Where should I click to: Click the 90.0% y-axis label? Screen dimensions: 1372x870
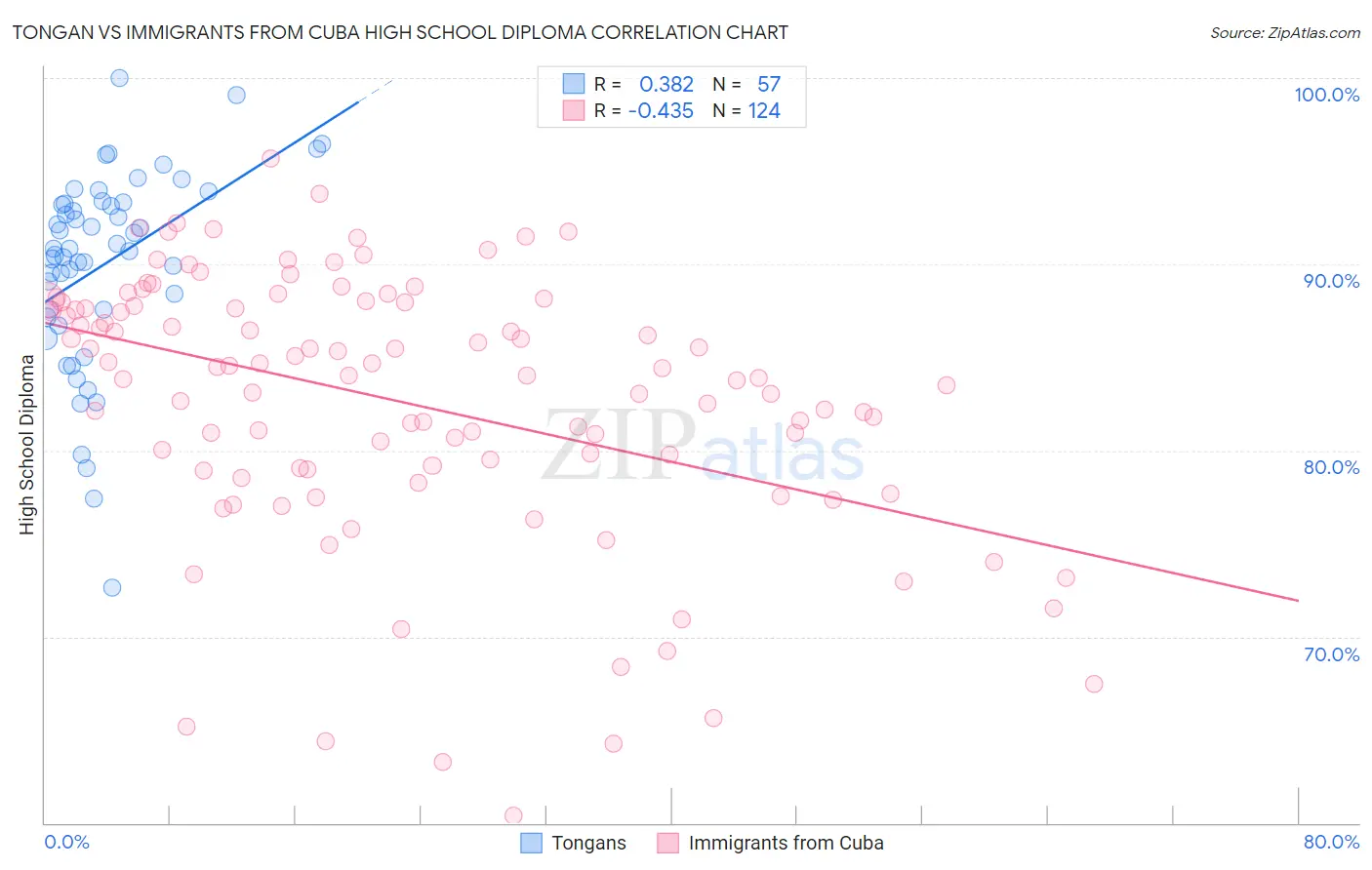pyautogui.click(x=1331, y=281)
